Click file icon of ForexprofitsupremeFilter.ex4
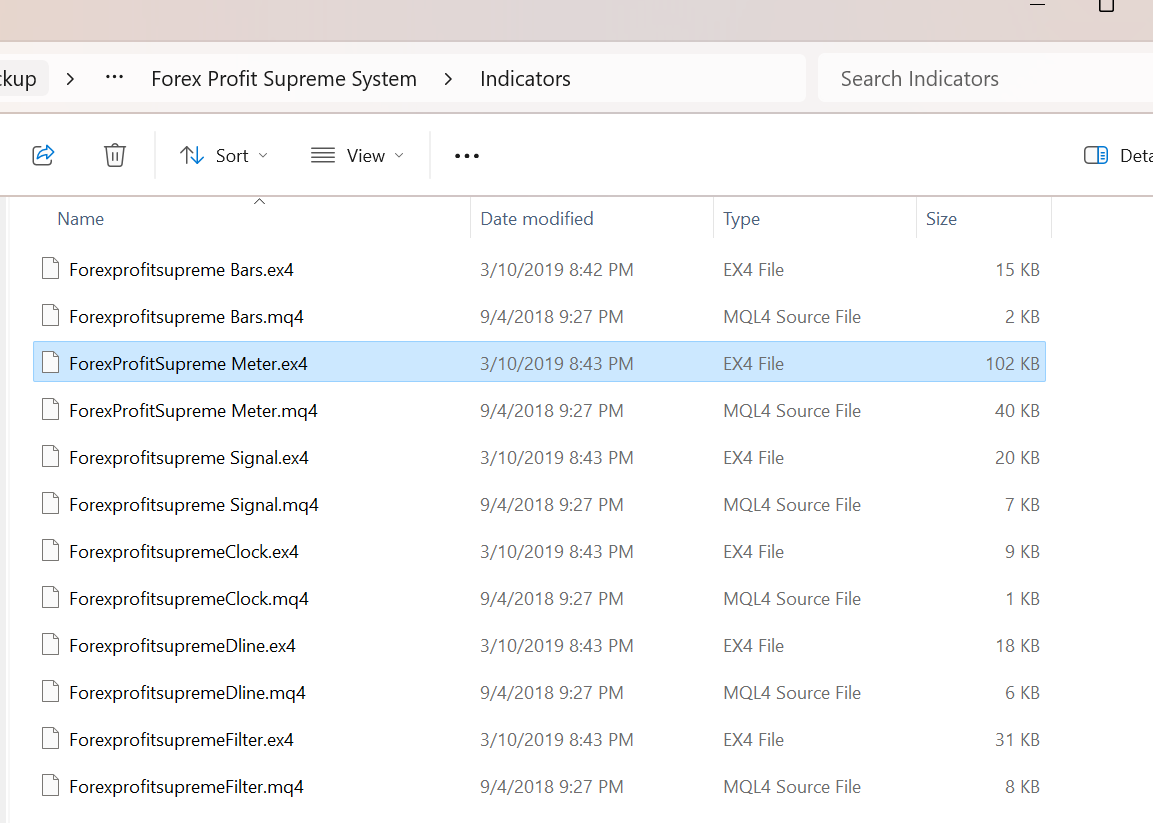This screenshot has height=823, width=1153. tap(51, 739)
